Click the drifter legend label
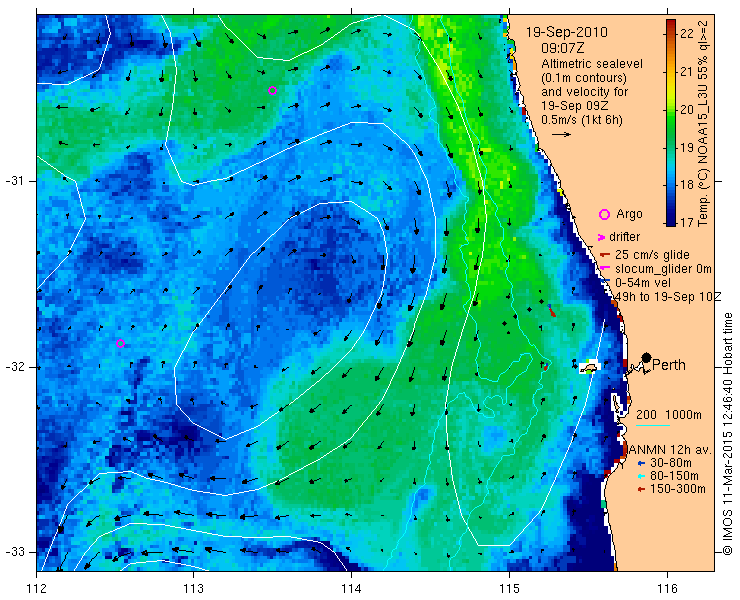 pyautogui.click(x=624, y=237)
